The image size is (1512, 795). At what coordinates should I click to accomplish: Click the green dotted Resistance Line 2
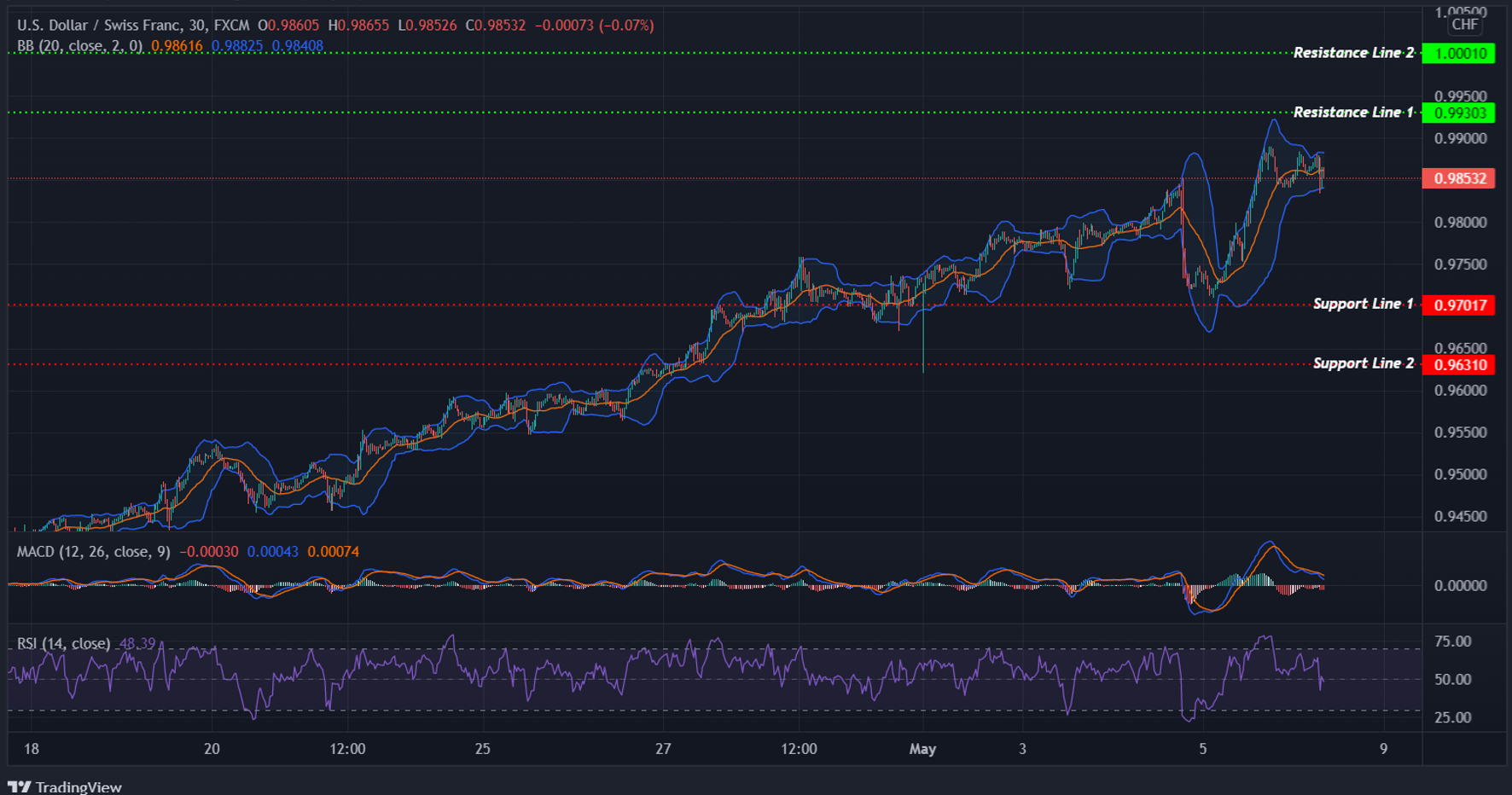683,53
